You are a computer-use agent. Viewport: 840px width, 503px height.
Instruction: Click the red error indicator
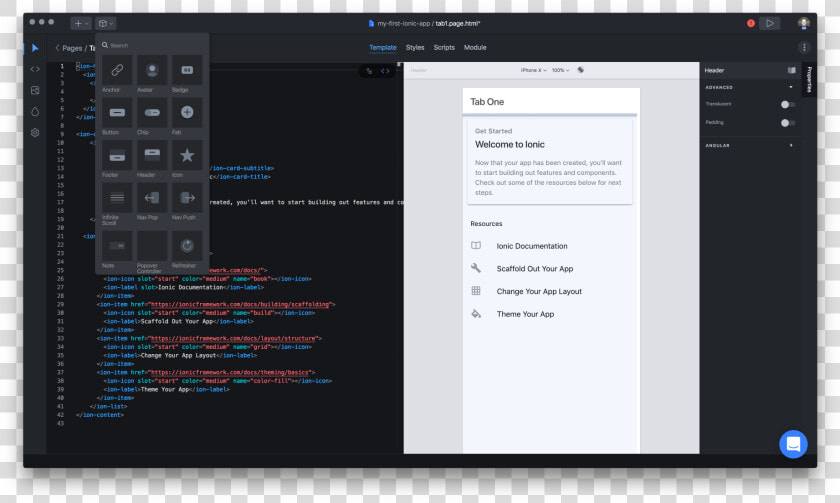[751, 23]
